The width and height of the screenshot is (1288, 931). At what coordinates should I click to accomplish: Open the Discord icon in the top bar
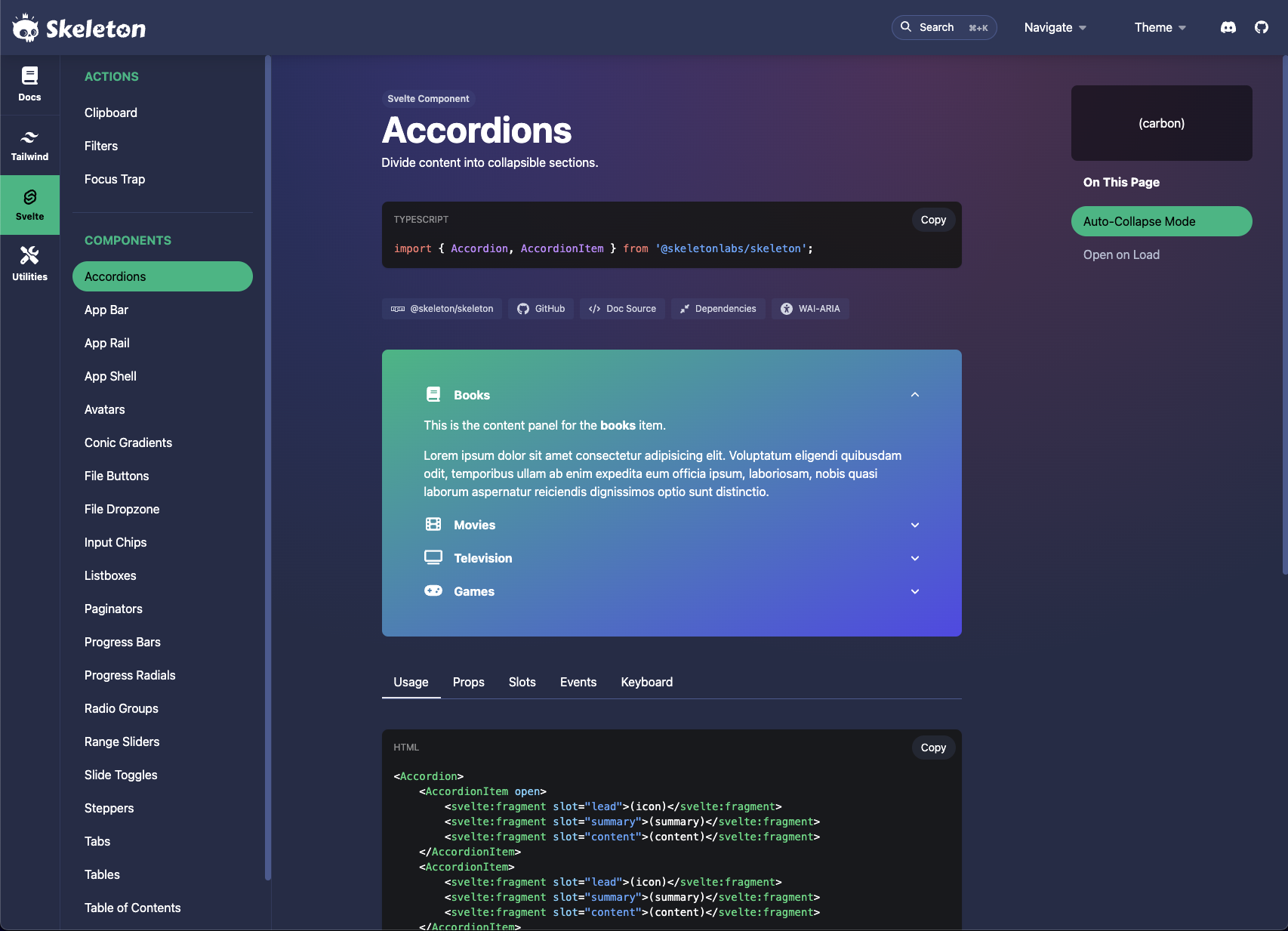click(x=1228, y=27)
